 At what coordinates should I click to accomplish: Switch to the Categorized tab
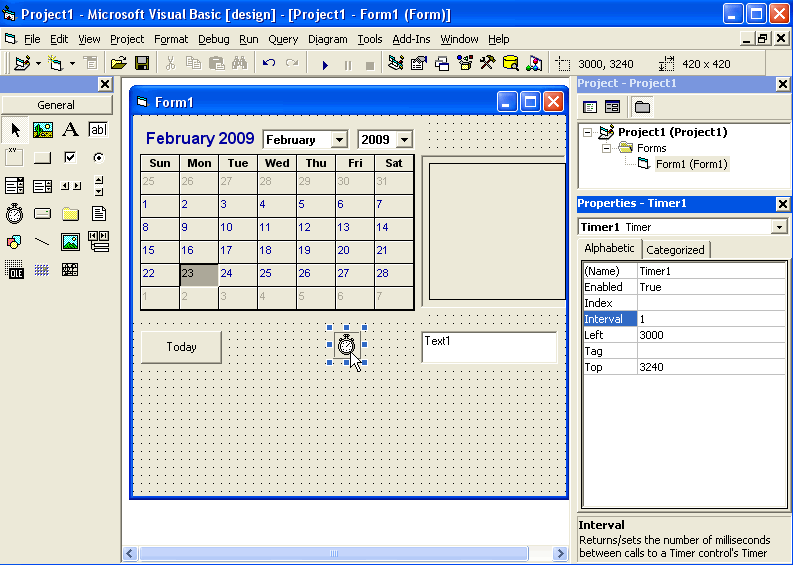point(675,250)
